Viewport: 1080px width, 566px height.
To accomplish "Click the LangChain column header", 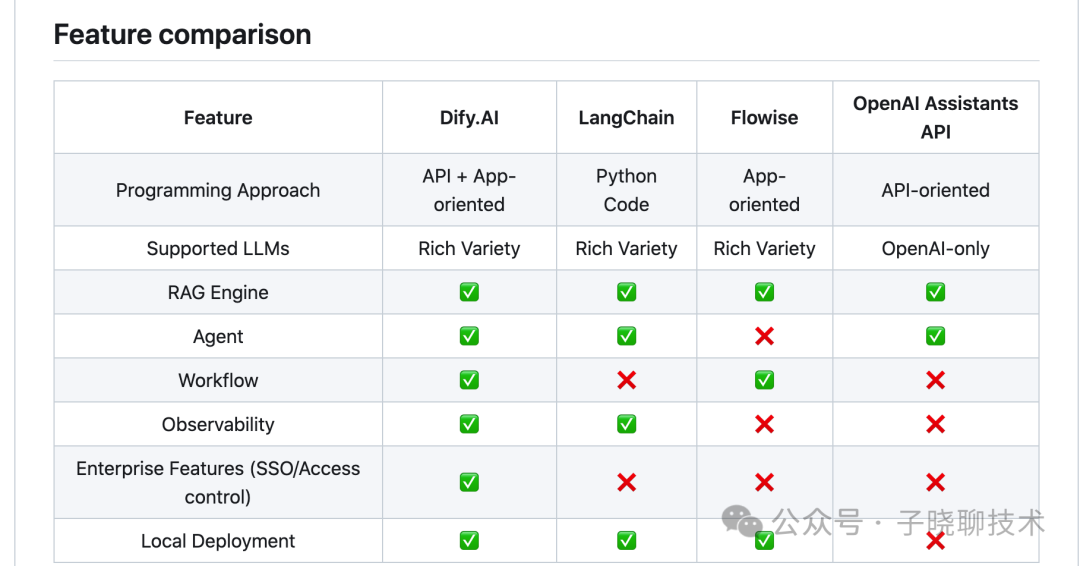I will tap(626, 118).
